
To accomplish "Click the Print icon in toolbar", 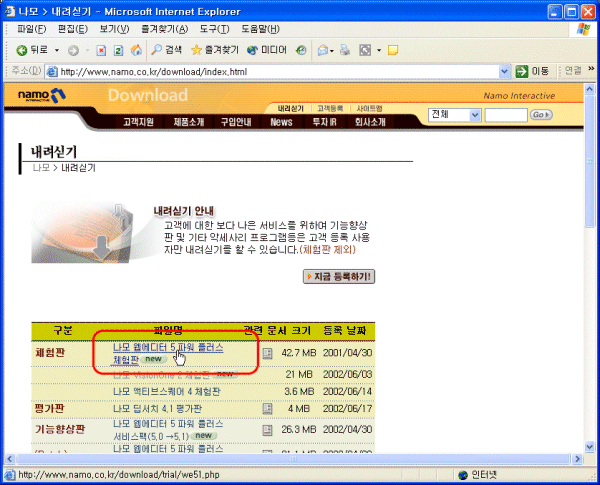I will click(345, 50).
